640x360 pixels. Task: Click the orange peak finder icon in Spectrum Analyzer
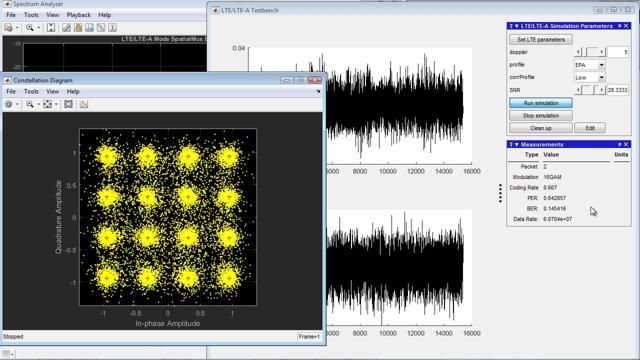[x=78, y=28]
